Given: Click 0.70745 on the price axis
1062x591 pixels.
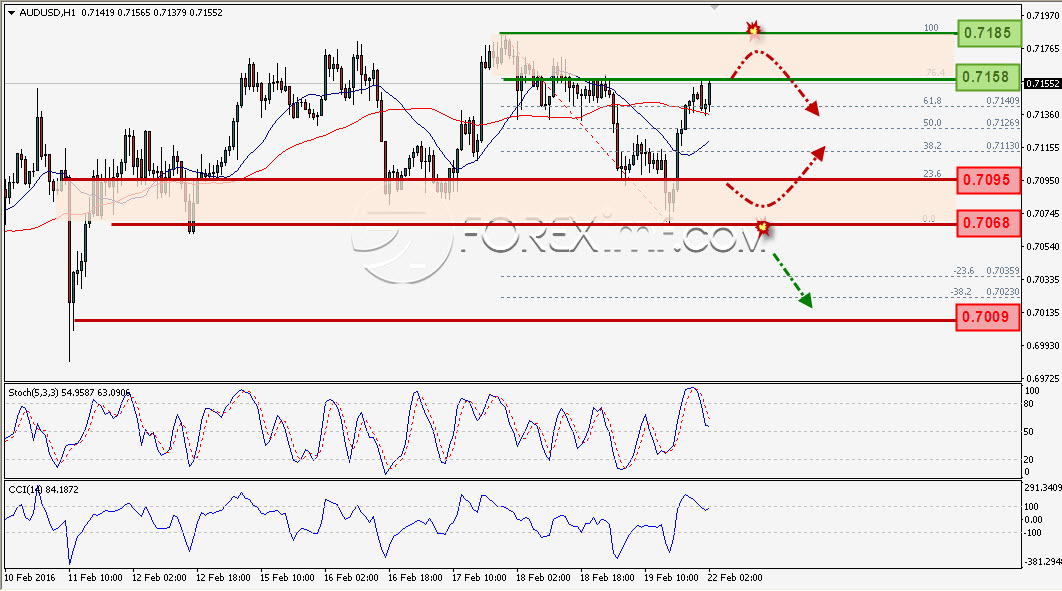Looking at the screenshot, I should [x=1043, y=214].
